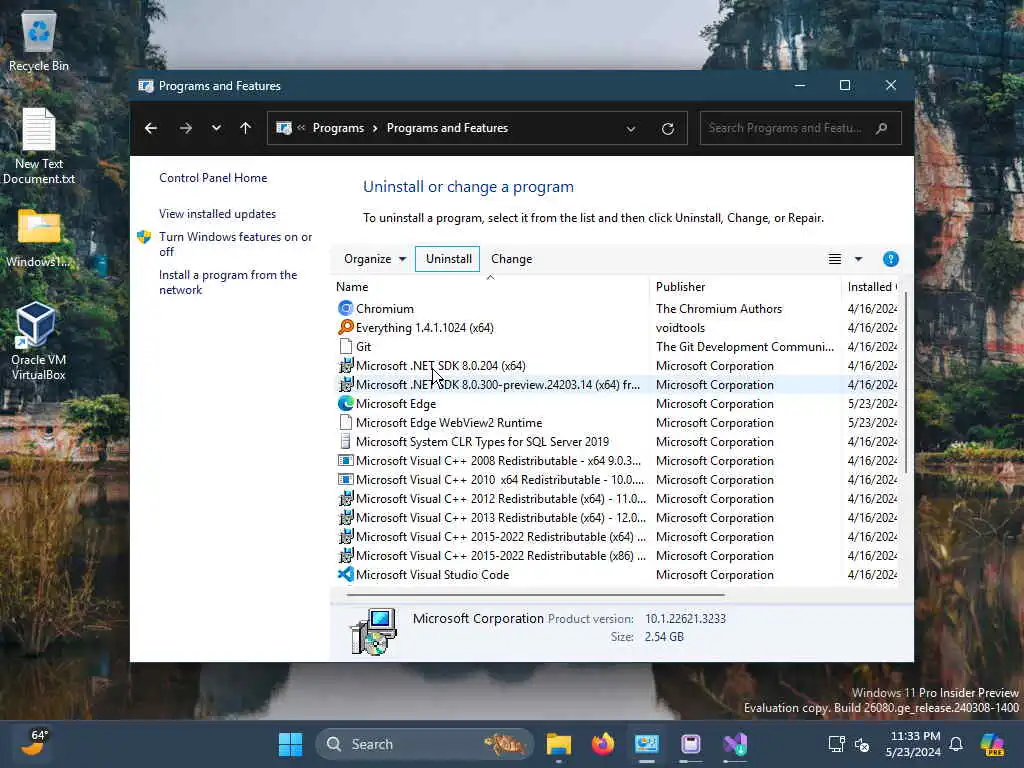Click the Control Panel icon in address bar
The height and width of the screenshot is (768, 1024).
[283, 128]
